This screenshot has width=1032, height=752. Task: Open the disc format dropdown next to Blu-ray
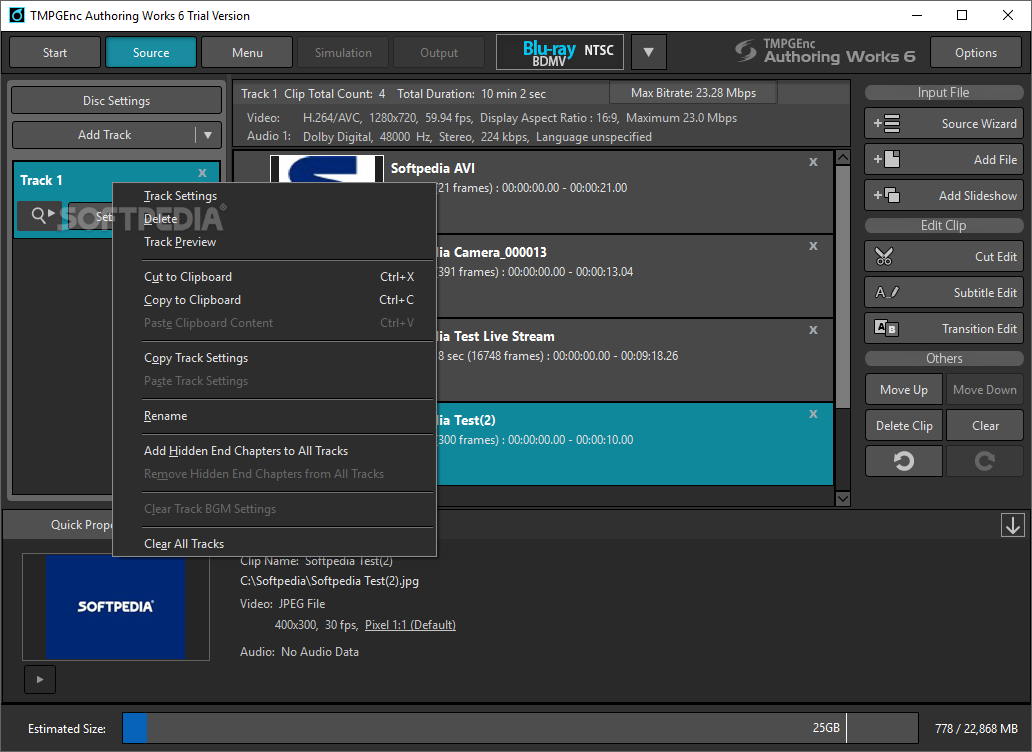648,52
